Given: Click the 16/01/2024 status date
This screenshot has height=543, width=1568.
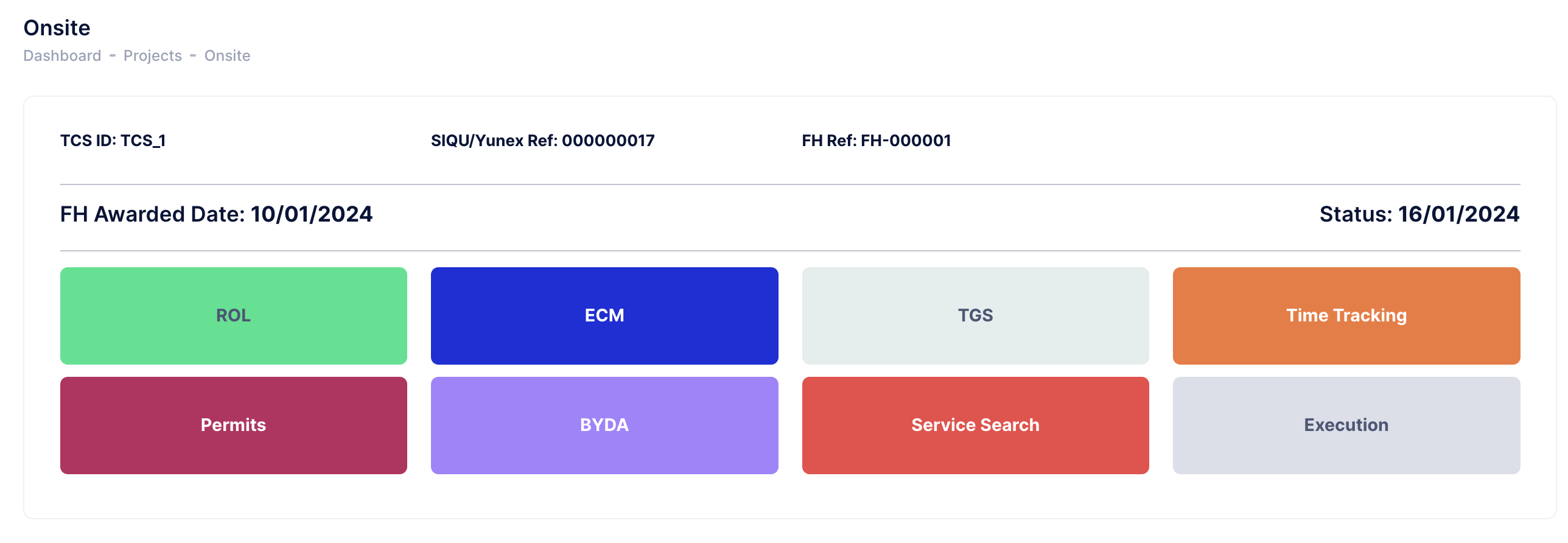Looking at the screenshot, I should coord(1458,214).
